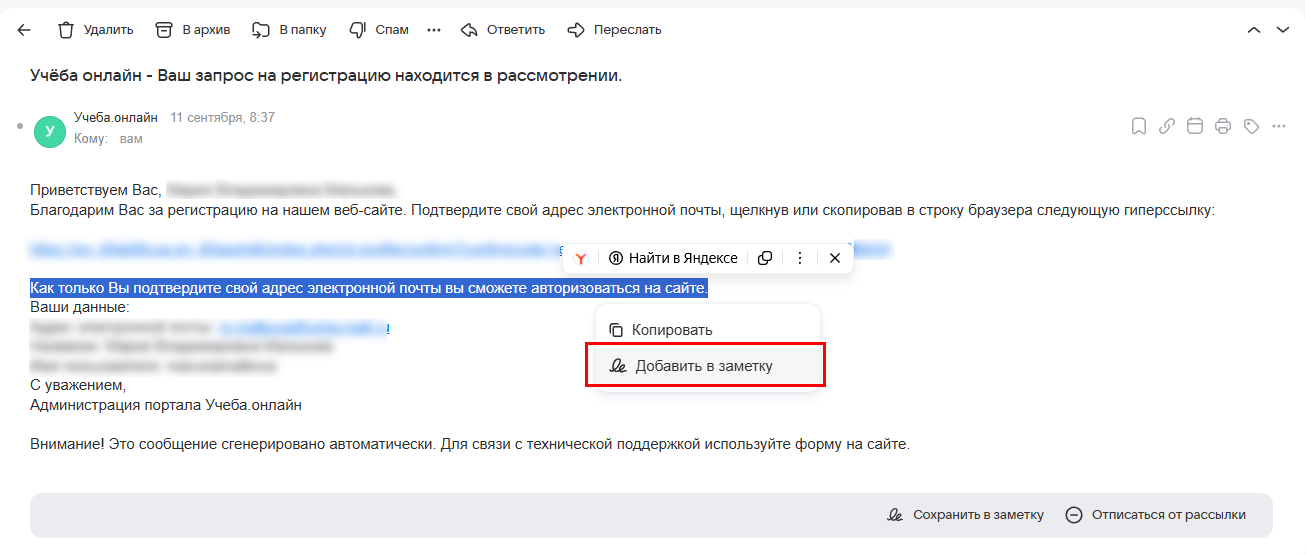Click Найти в Яндексе in selection popup
The height and width of the screenshot is (554, 1305).
[x=673, y=258]
